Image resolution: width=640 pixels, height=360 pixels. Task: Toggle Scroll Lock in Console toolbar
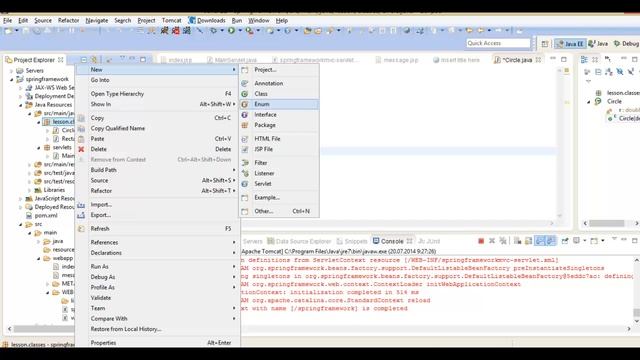[529, 241]
